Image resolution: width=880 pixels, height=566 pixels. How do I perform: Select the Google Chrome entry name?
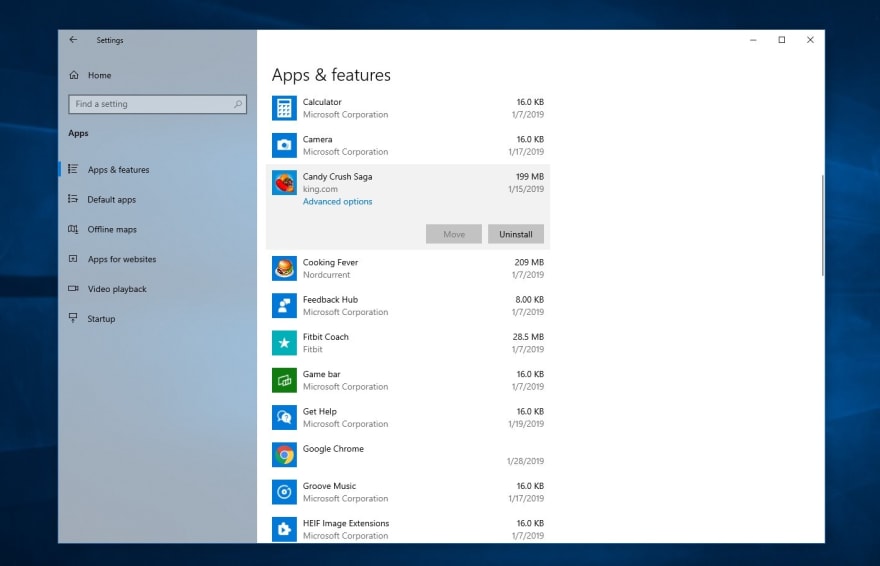pos(333,449)
